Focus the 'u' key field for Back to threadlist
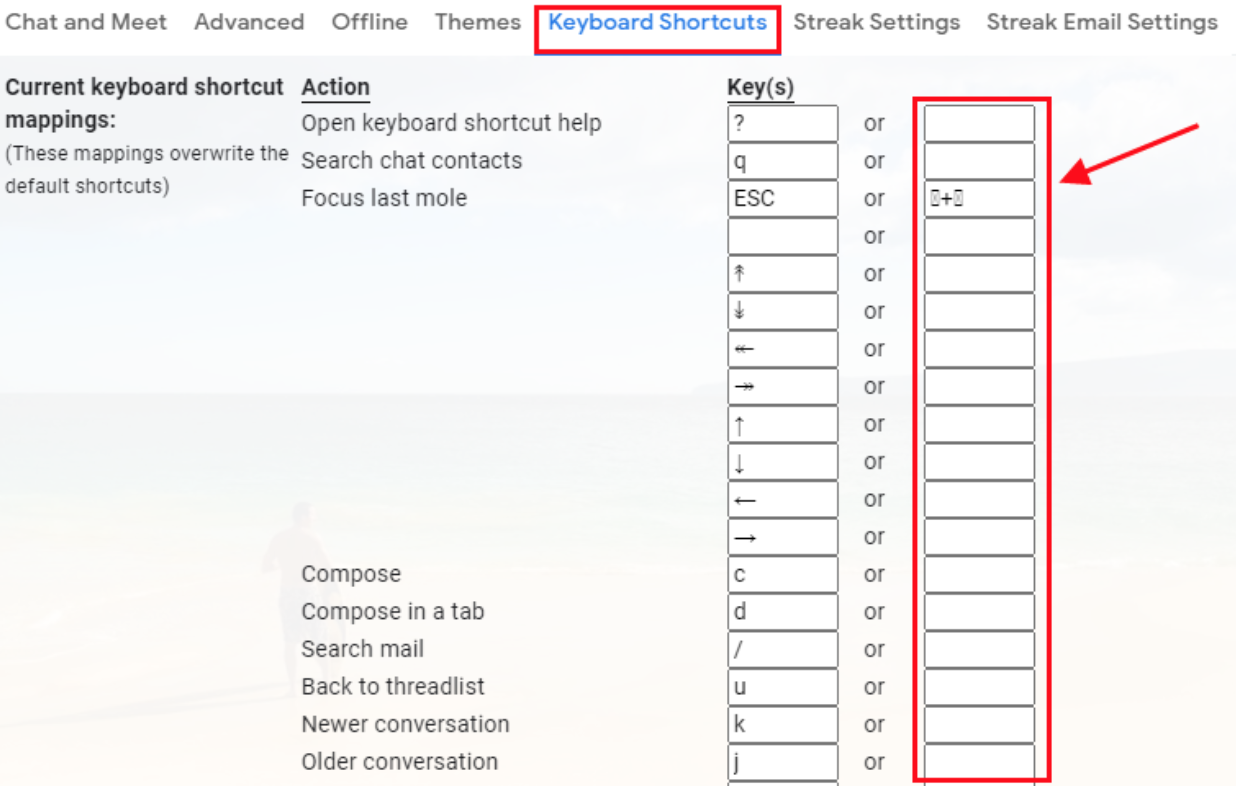The image size is (1236, 794). tap(782, 687)
